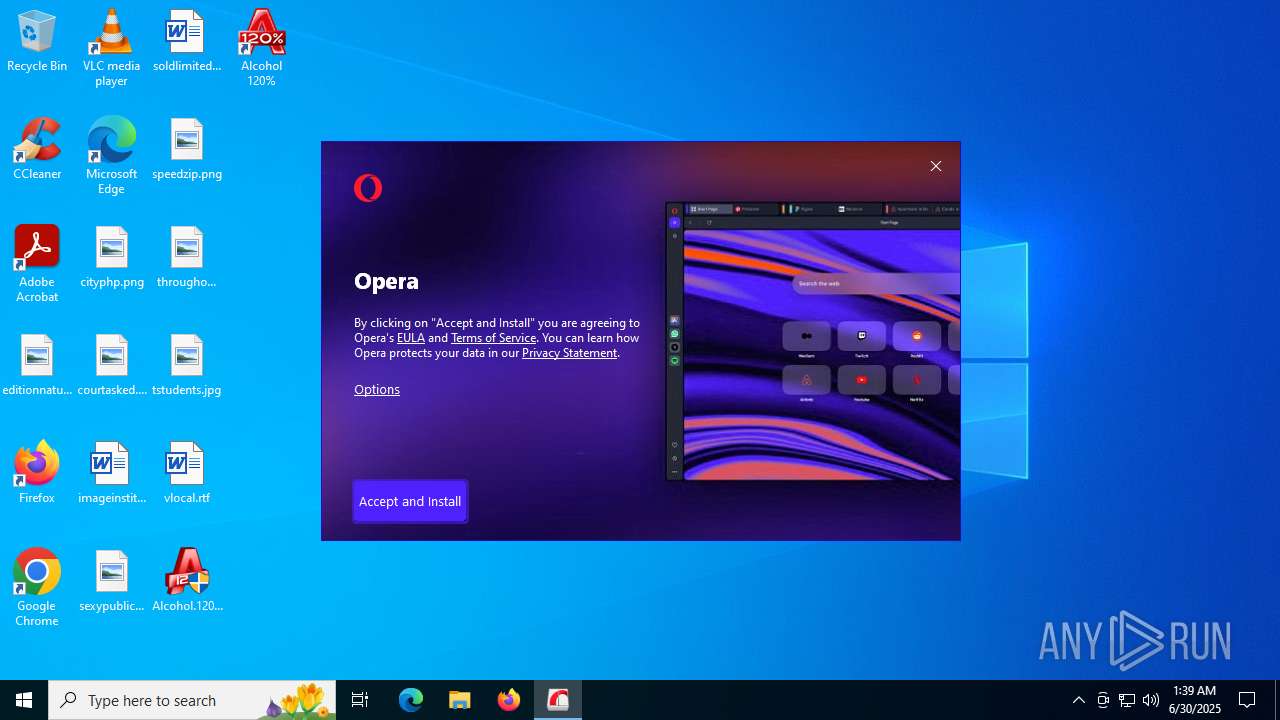This screenshot has height=720, width=1280.
Task: Click the Accept and Install button
Action: 410,501
